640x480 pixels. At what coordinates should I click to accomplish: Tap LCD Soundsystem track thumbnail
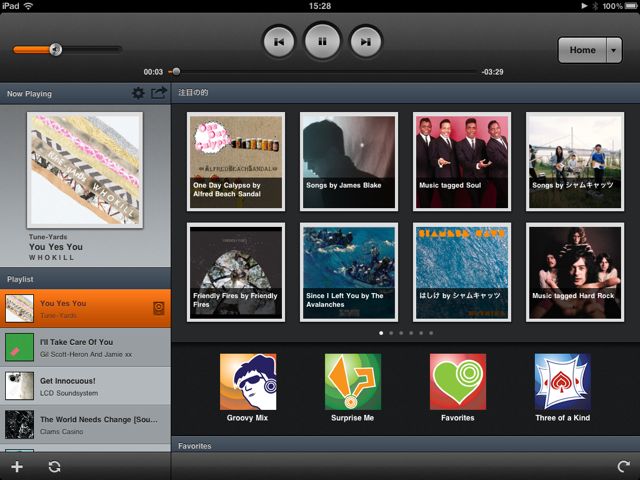click(19, 386)
